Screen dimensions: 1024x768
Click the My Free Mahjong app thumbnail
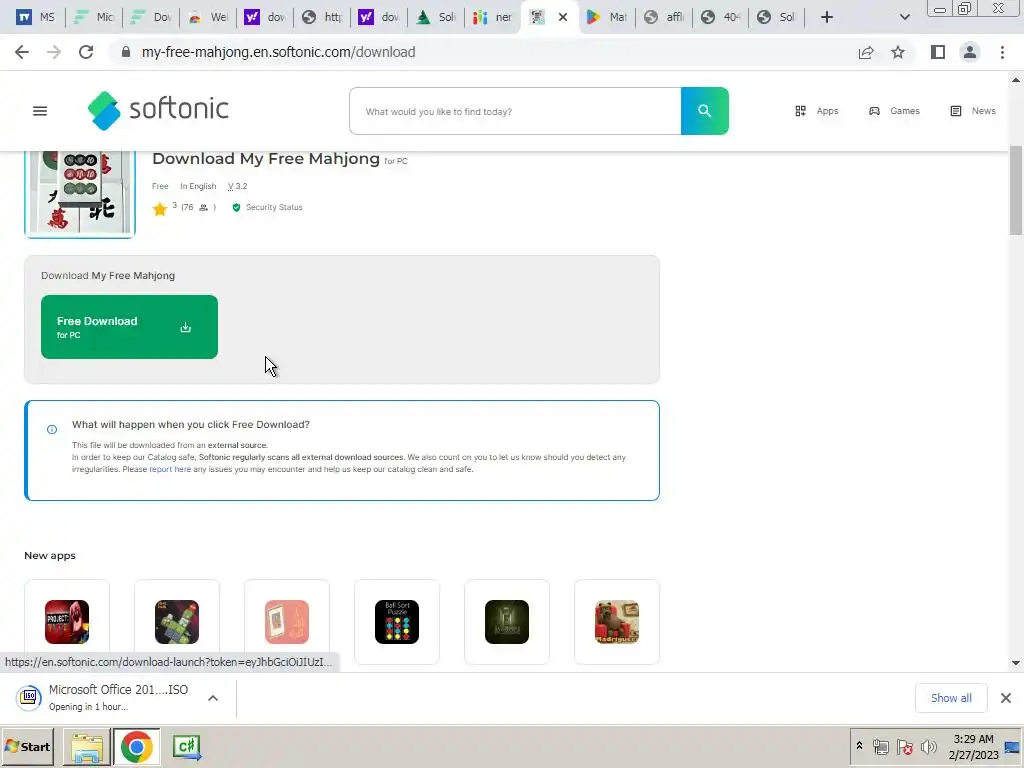click(x=80, y=194)
